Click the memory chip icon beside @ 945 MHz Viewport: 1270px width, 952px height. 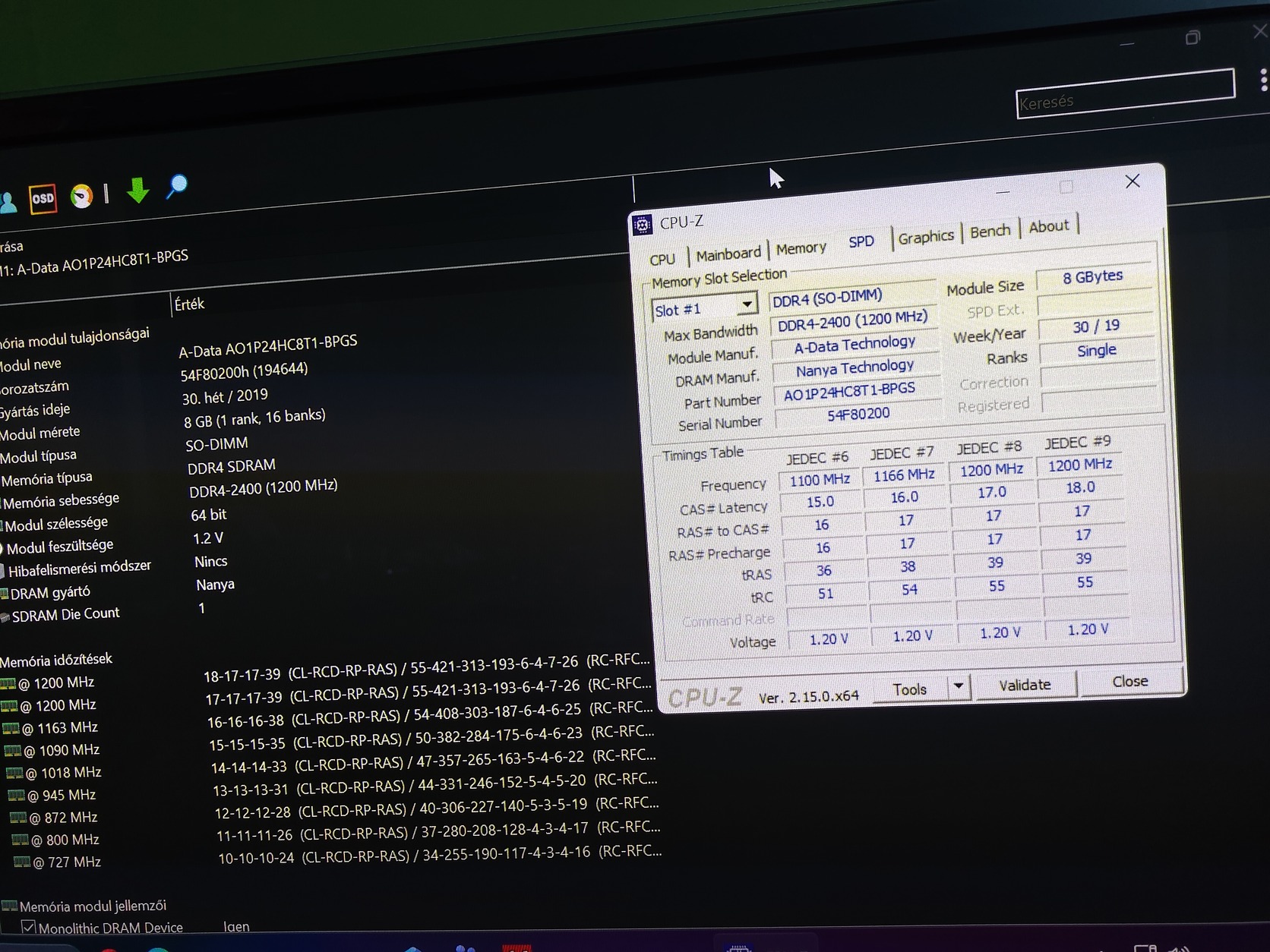pos(17,796)
